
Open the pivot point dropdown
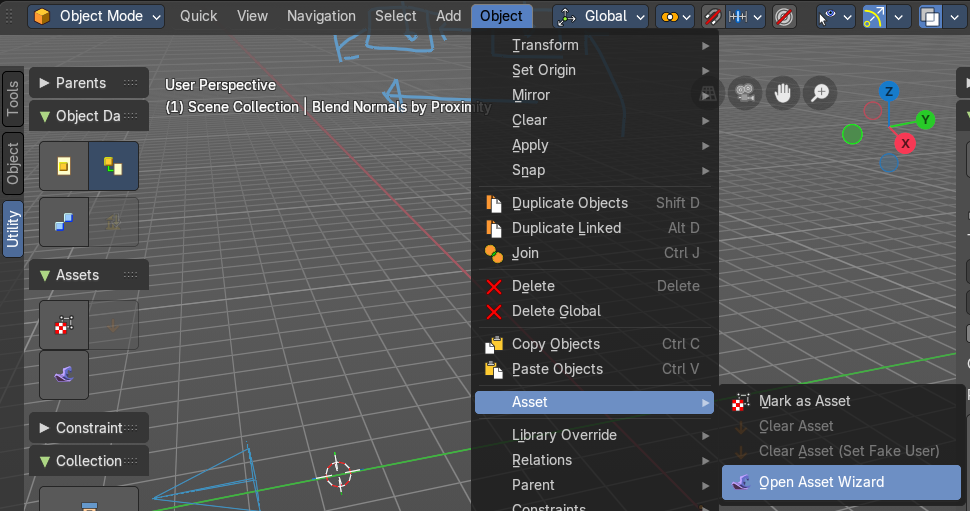click(x=675, y=17)
